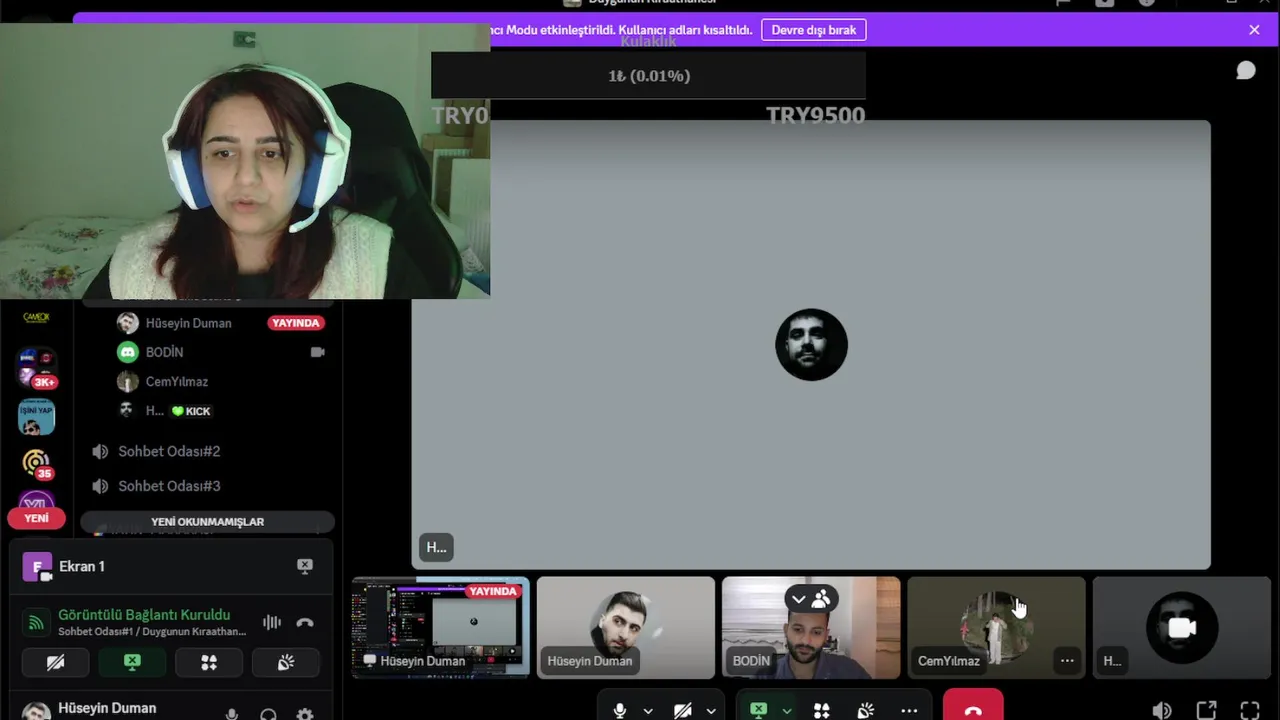1280x720 pixels.
Task: Open activities button in the left panel
Action: [209, 662]
